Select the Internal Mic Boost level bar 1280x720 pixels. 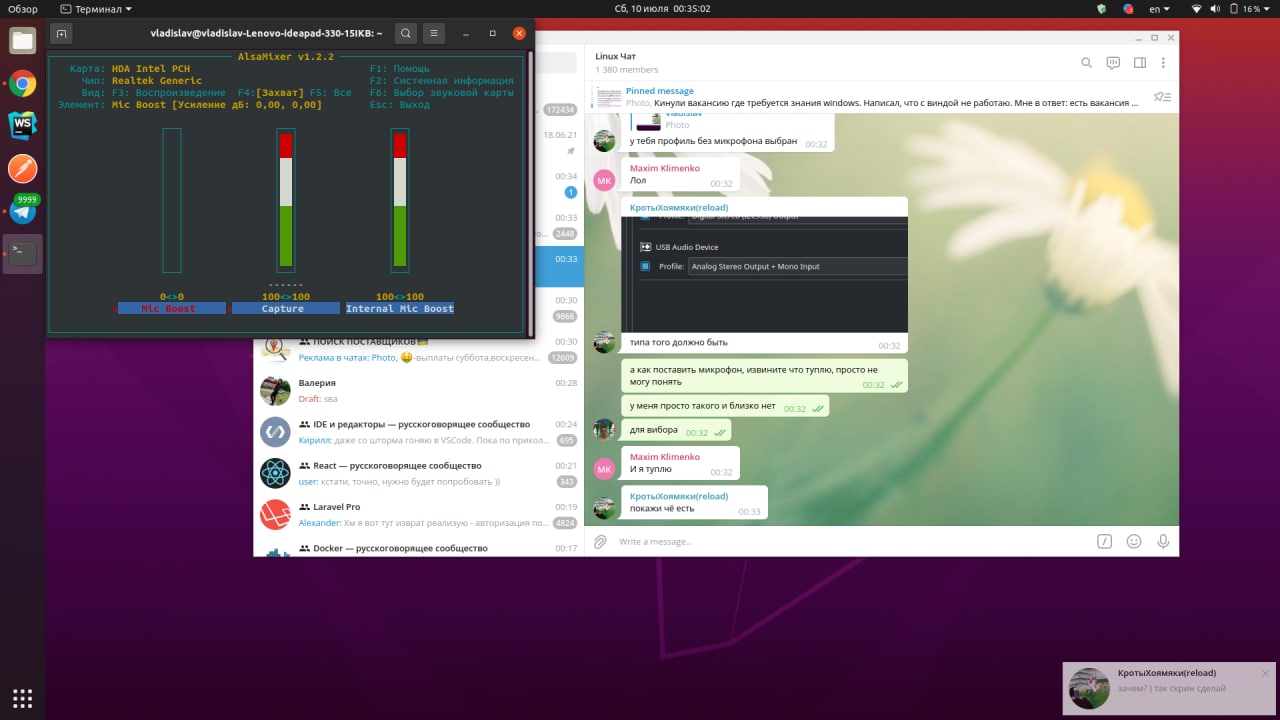400,200
